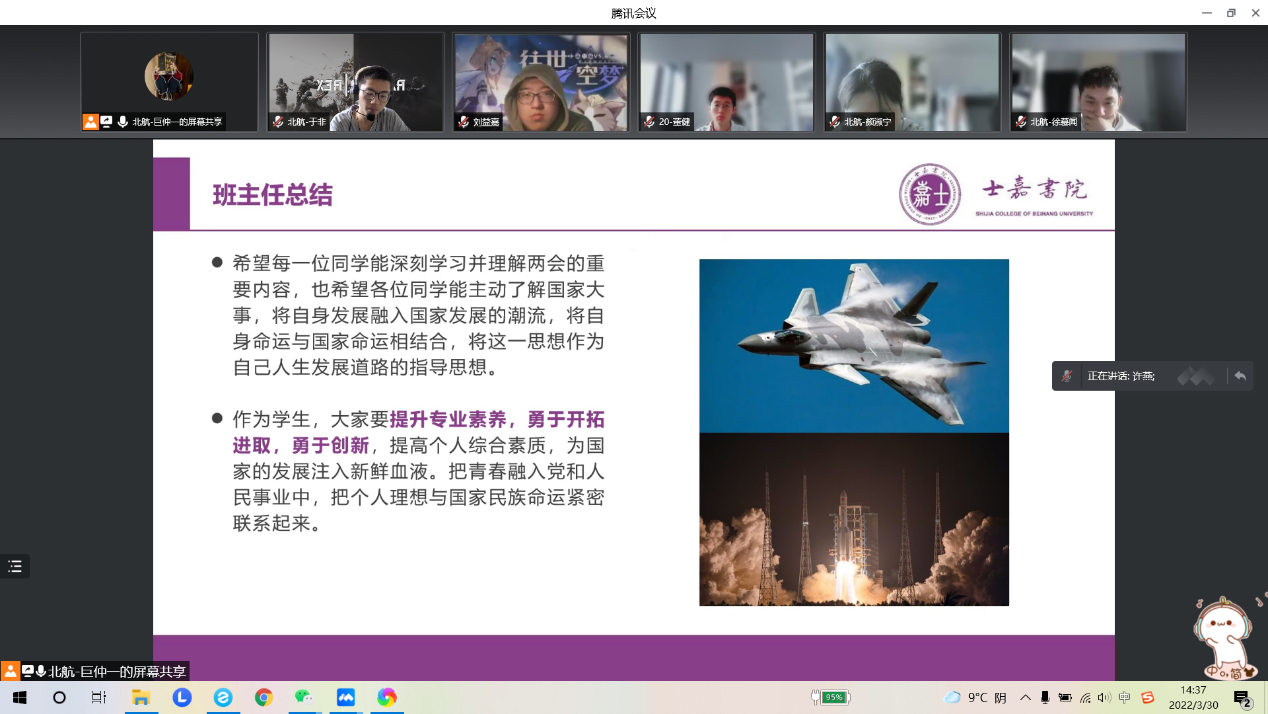This screenshot has width=1268, height=714.
Task: Open the blue e browser in taskbar
Action: point(222,698)
